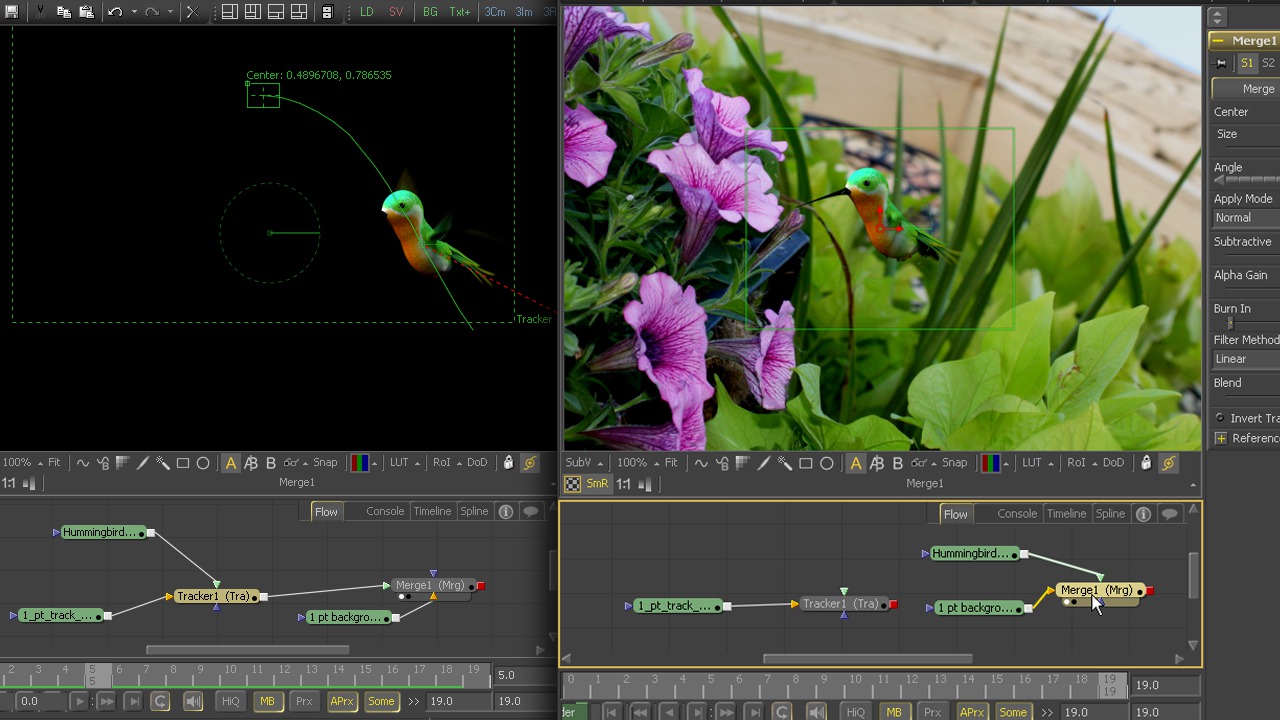
Task: Expand the Reference section in the Merge1 panel
Action: tap(1221, 438)
